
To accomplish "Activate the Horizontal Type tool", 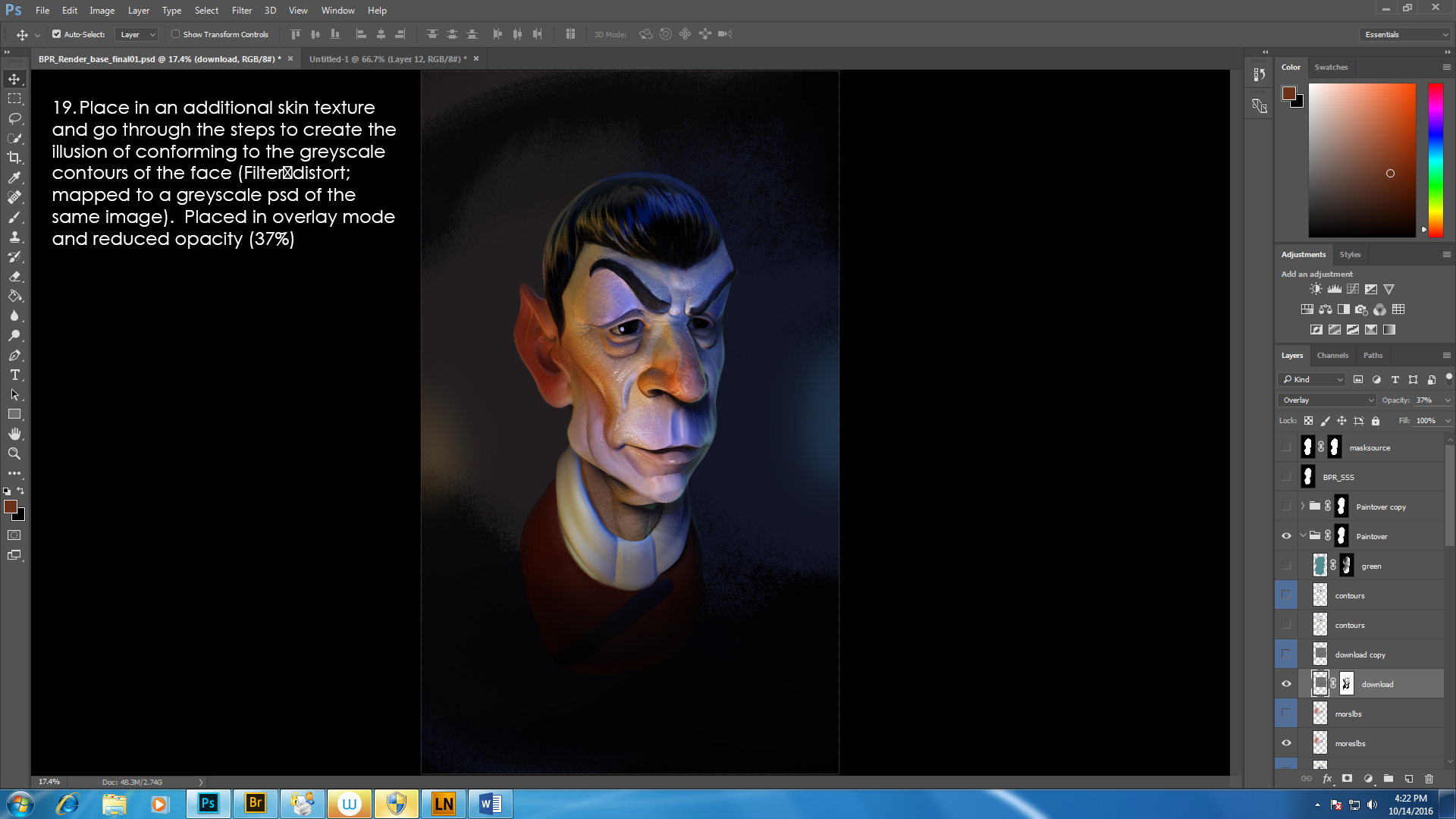I will click(x=14, y=375).
